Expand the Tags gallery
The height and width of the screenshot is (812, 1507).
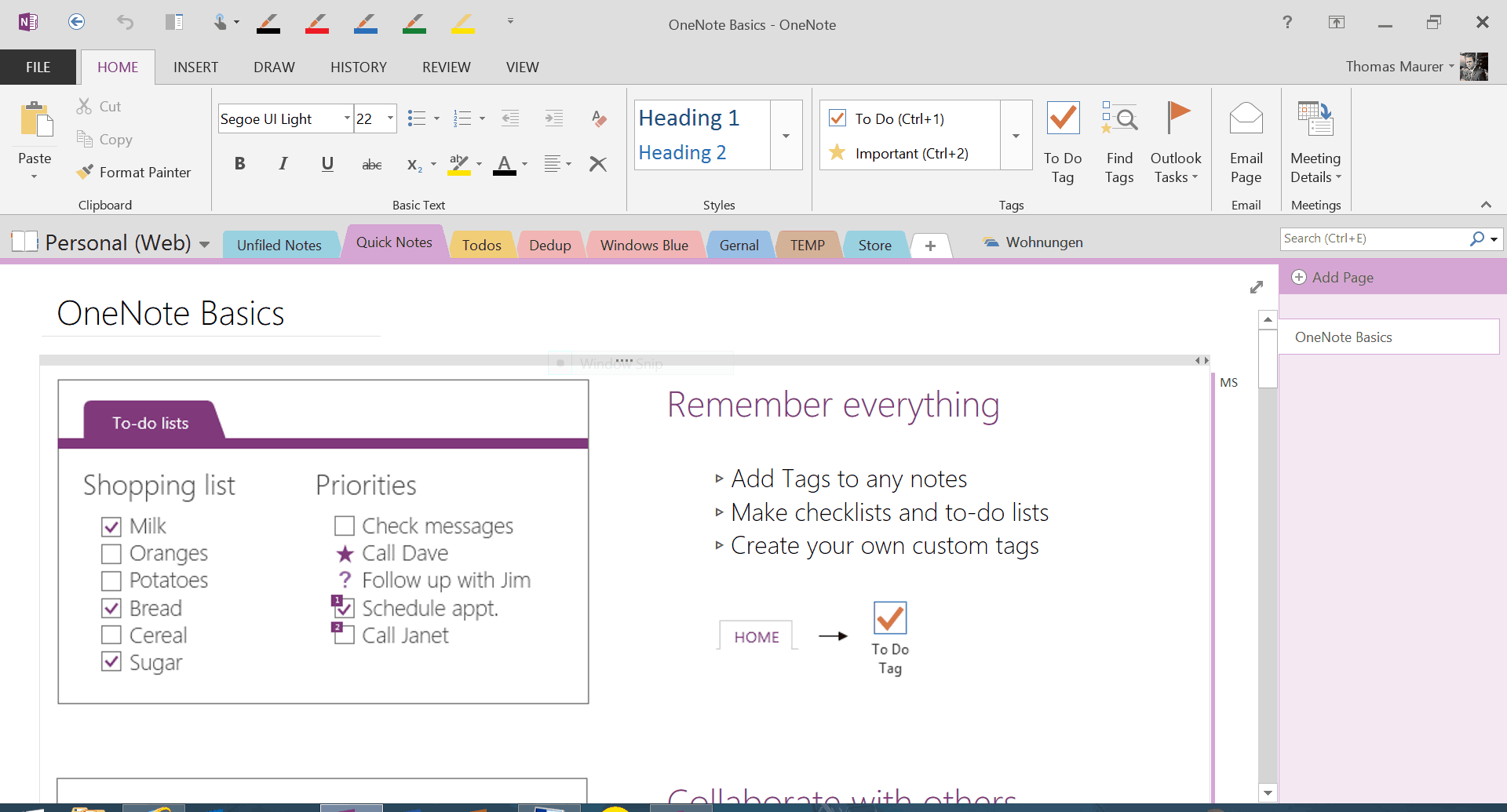pos(1016,135)
